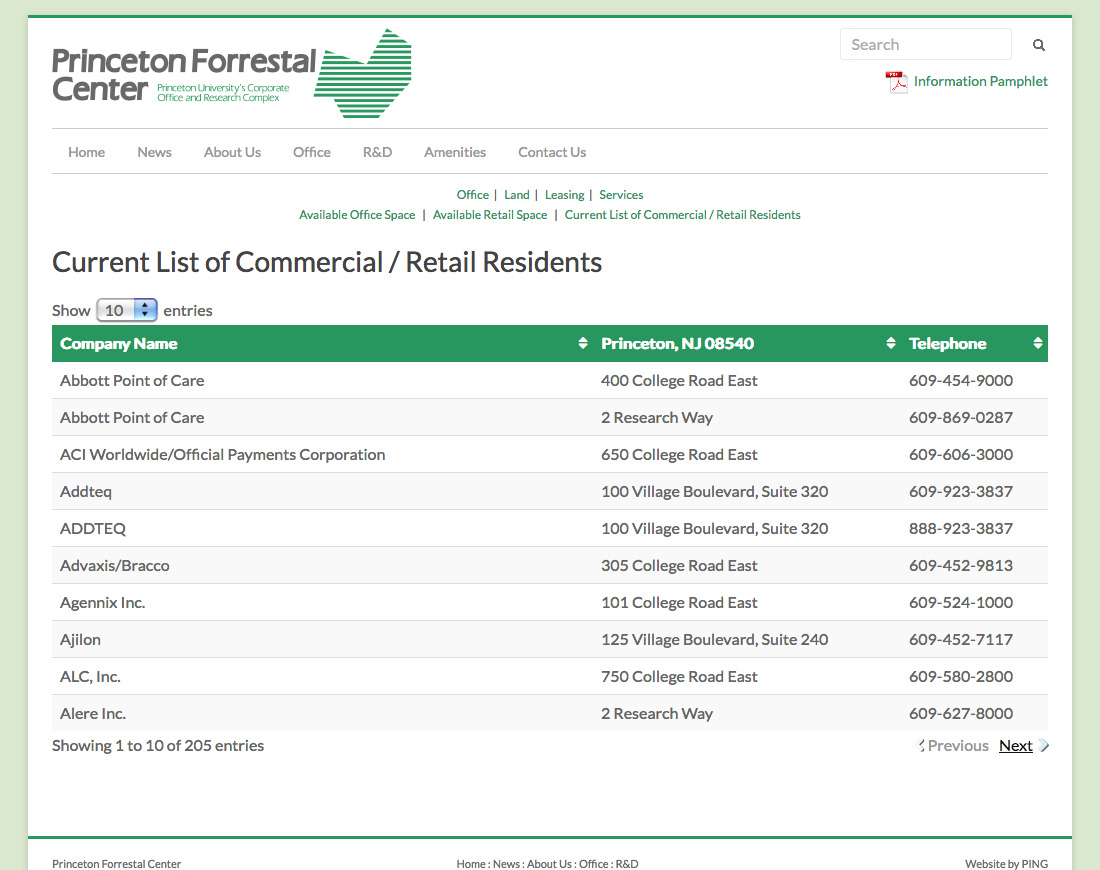Open the Website by PING footer link
The image size is (1100, 870).
[1006, 864]
